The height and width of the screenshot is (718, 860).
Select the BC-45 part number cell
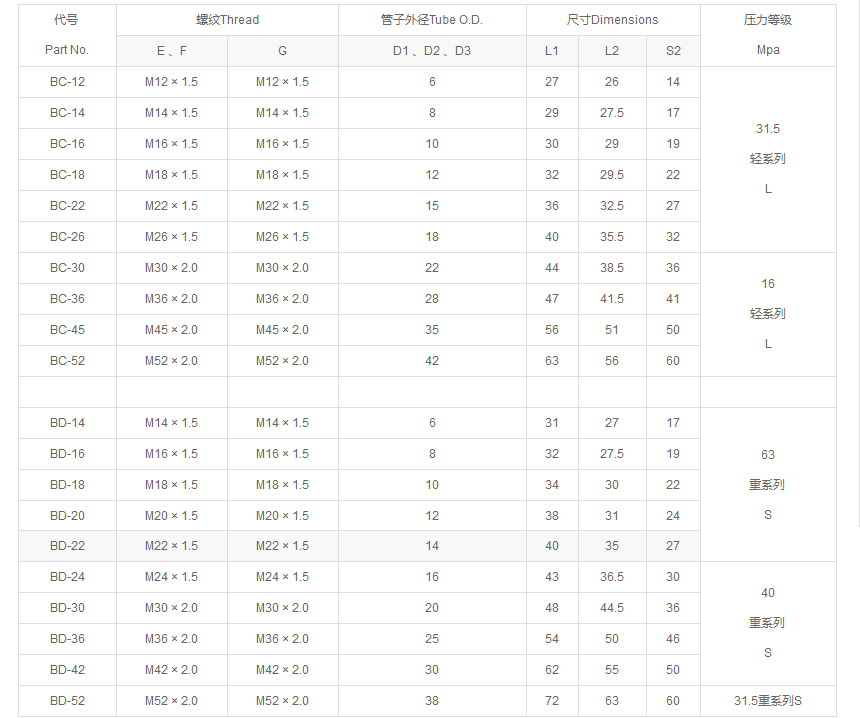(x=67, y=330)
